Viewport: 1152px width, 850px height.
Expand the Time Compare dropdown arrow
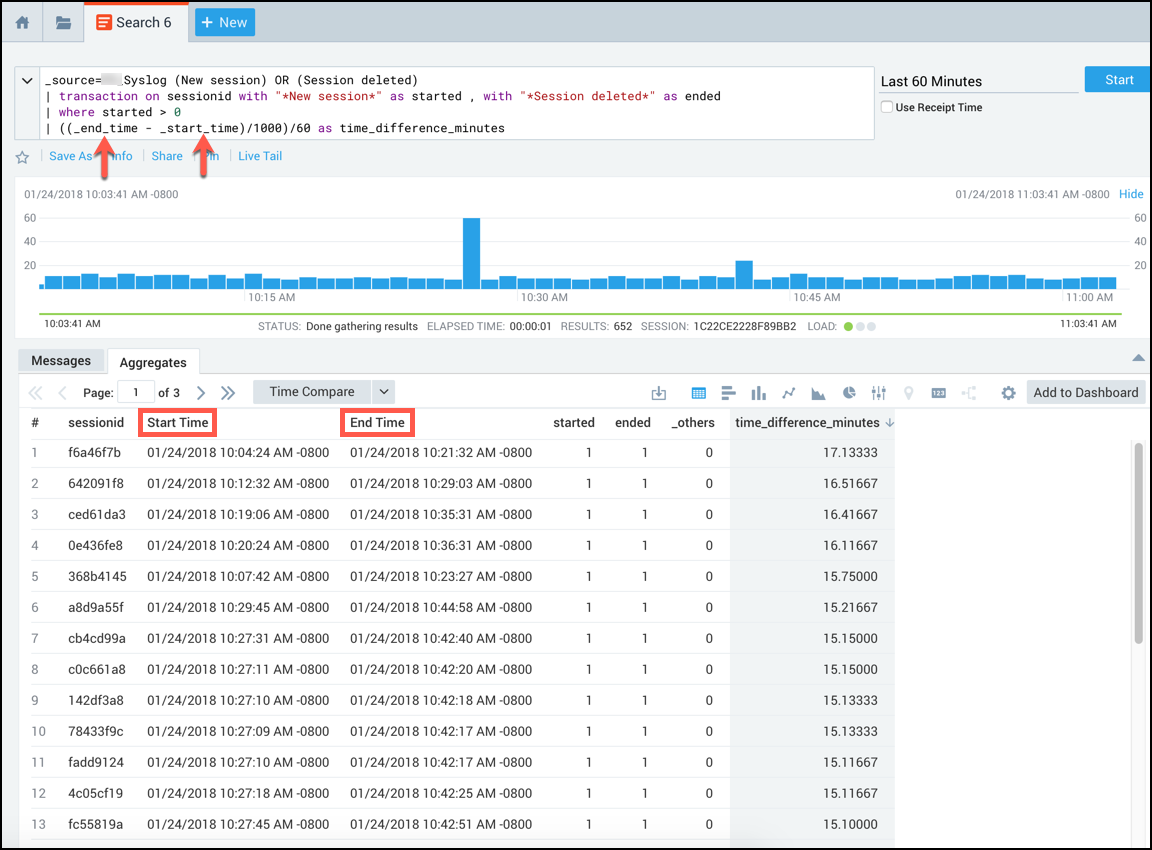384,392
